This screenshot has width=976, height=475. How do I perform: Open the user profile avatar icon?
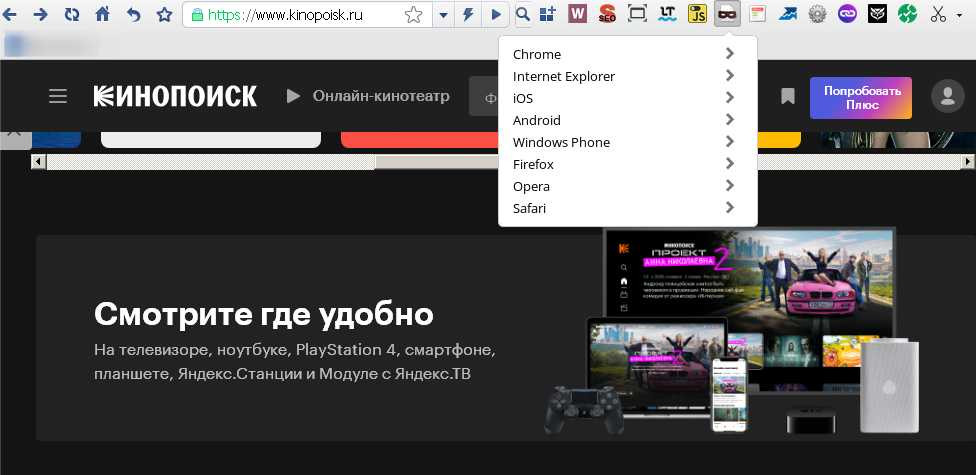(x=946, y=96)
